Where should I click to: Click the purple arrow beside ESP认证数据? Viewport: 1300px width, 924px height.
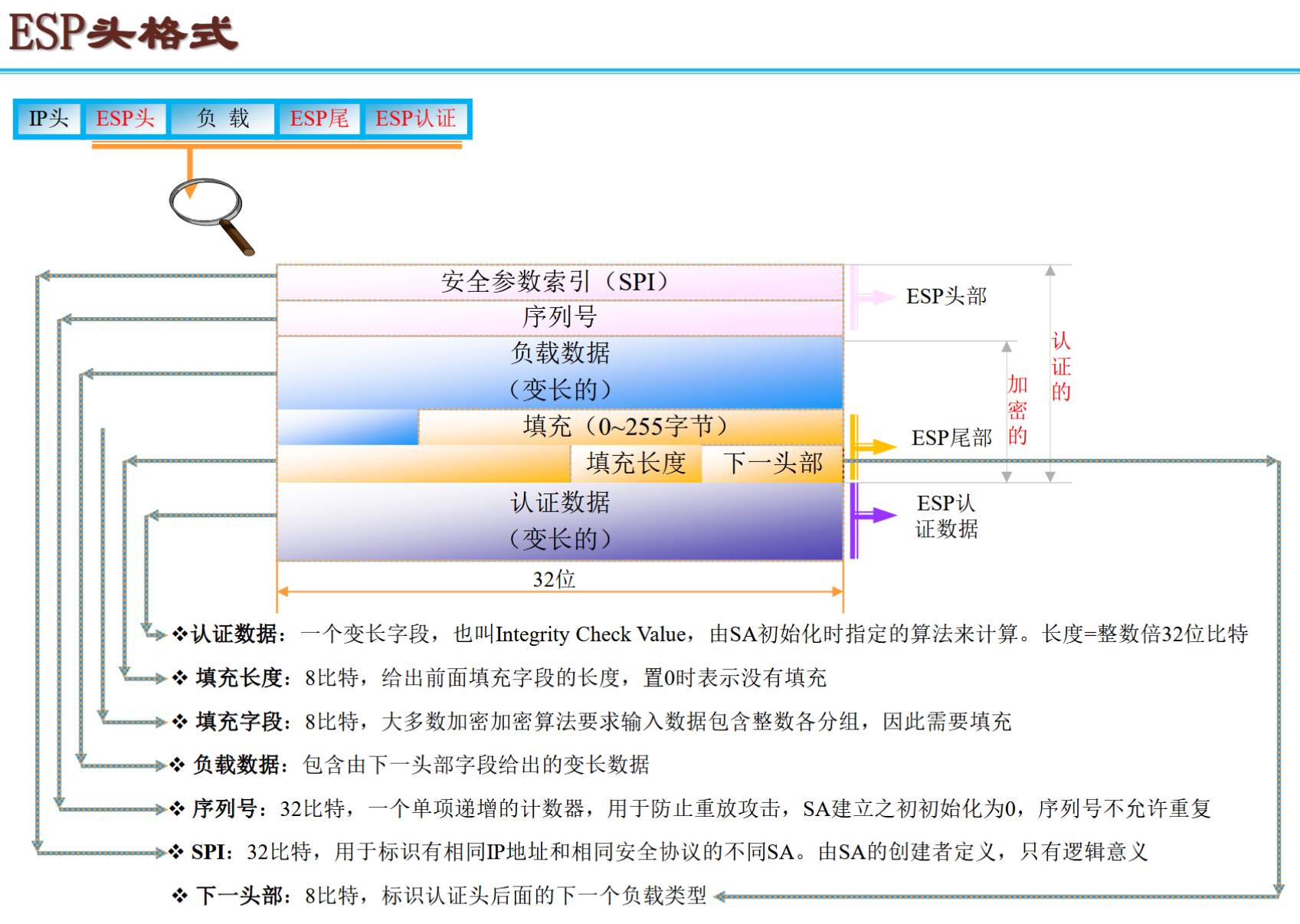click(x=873, y=516)
